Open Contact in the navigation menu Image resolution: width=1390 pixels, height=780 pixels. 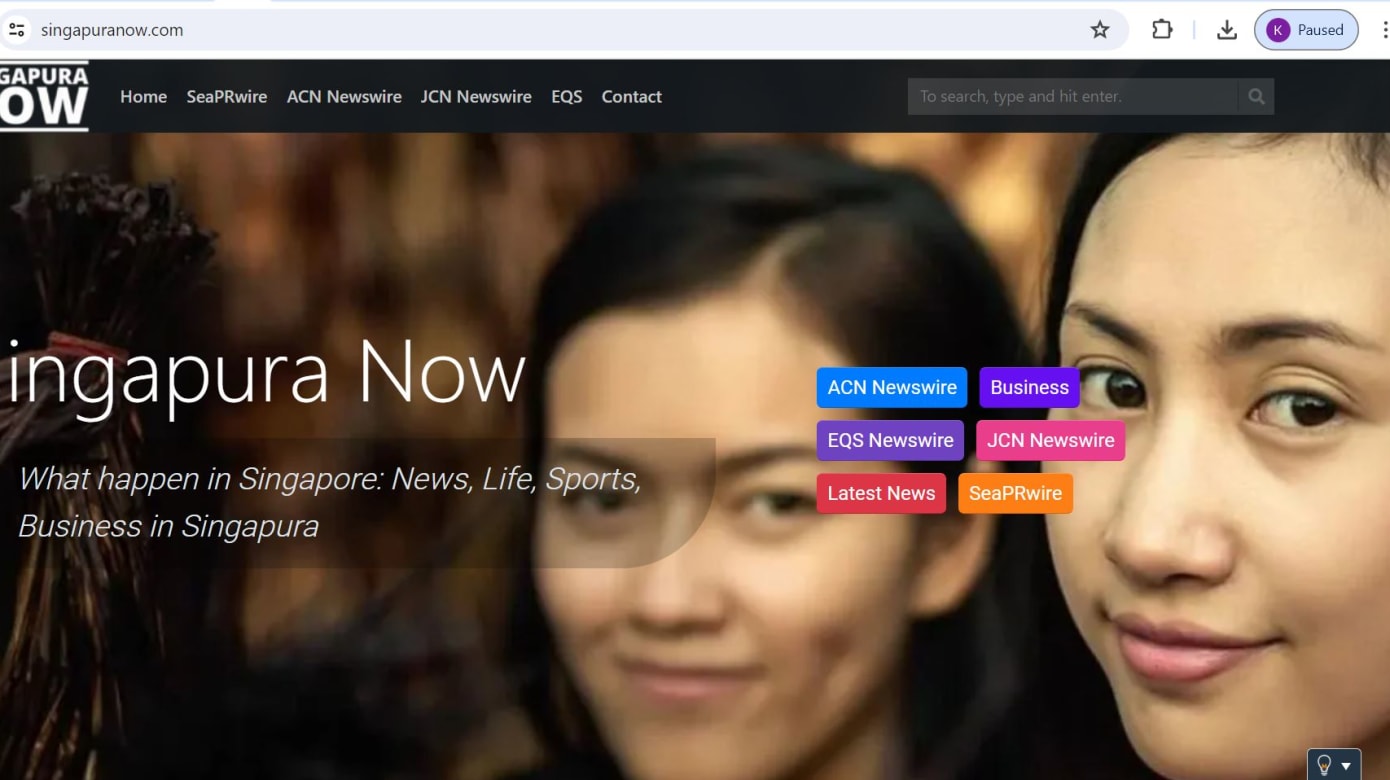click(x=631, y=97)
